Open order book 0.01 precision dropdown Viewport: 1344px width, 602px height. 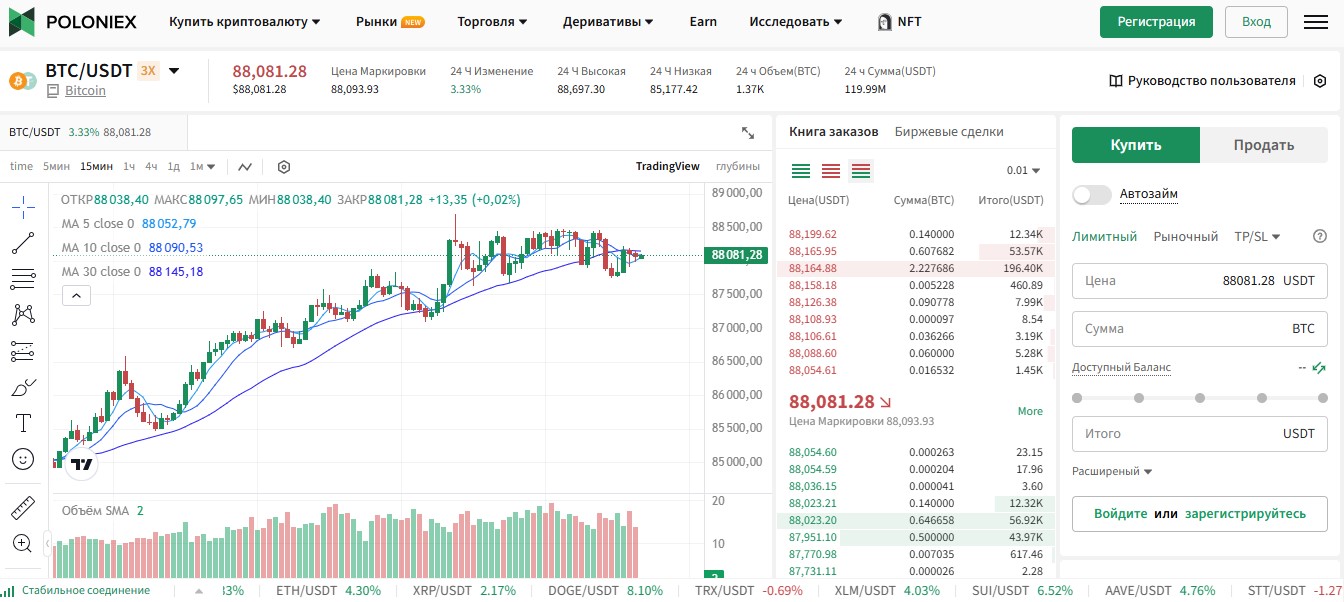[x=1024, y=171]
